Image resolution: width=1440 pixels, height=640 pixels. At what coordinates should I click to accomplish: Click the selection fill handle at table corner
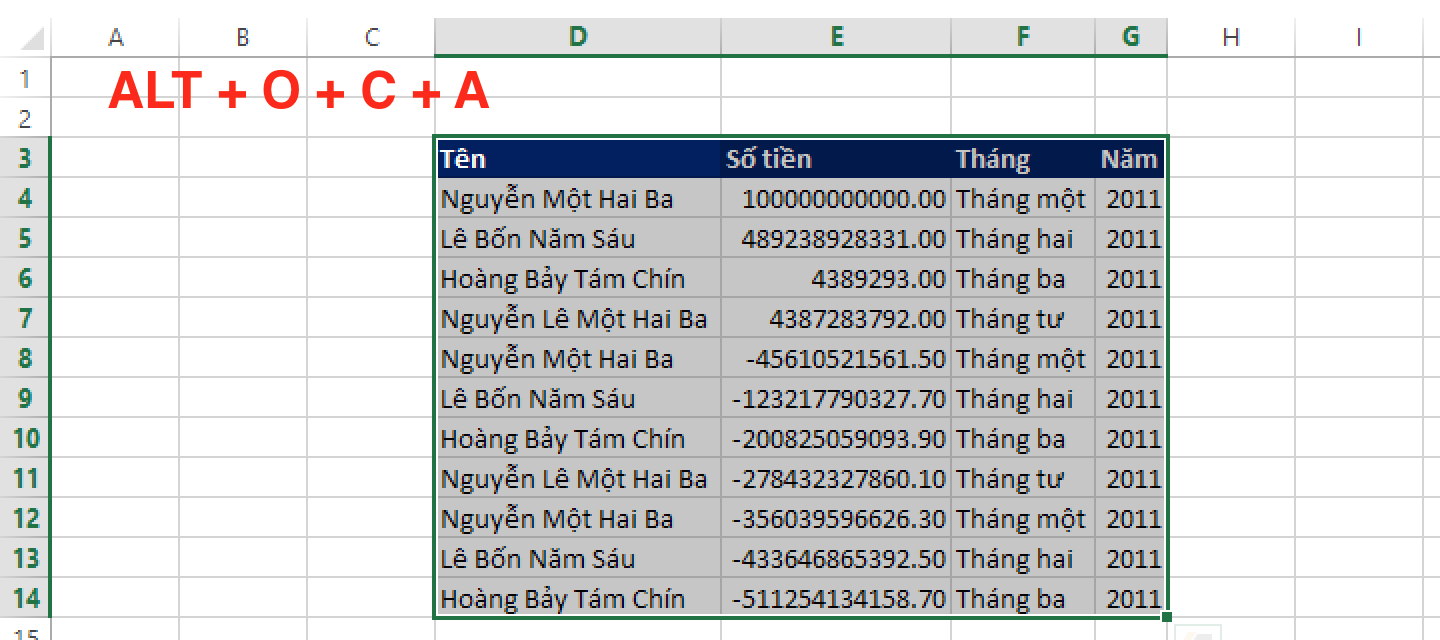(x=1167, y=618)
